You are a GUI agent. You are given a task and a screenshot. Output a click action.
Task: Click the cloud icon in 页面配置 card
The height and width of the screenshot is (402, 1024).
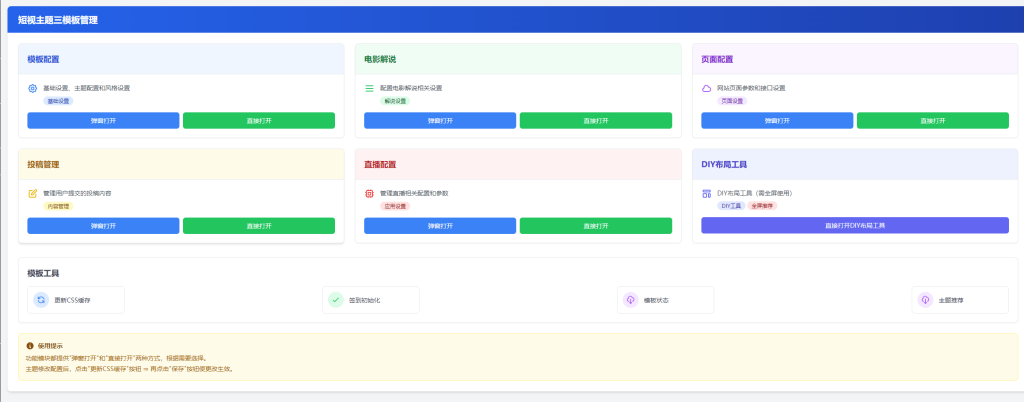(x=706, y=88)
